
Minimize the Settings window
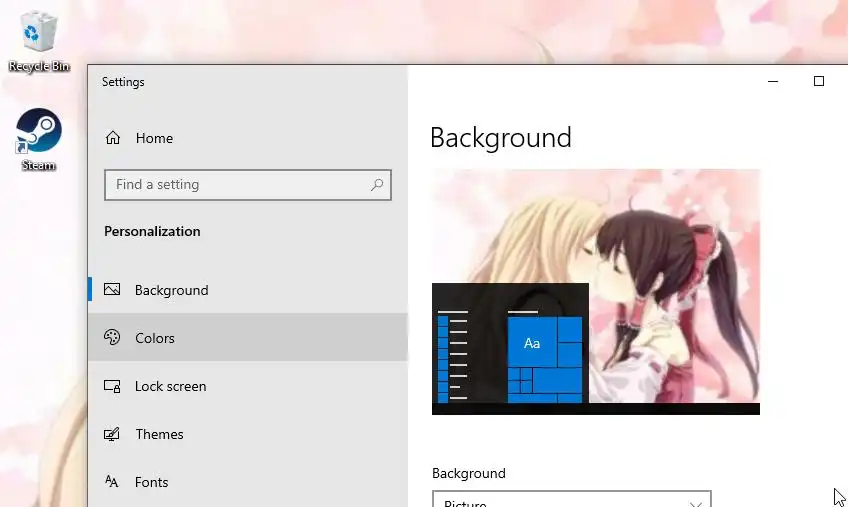pos(773,81)
